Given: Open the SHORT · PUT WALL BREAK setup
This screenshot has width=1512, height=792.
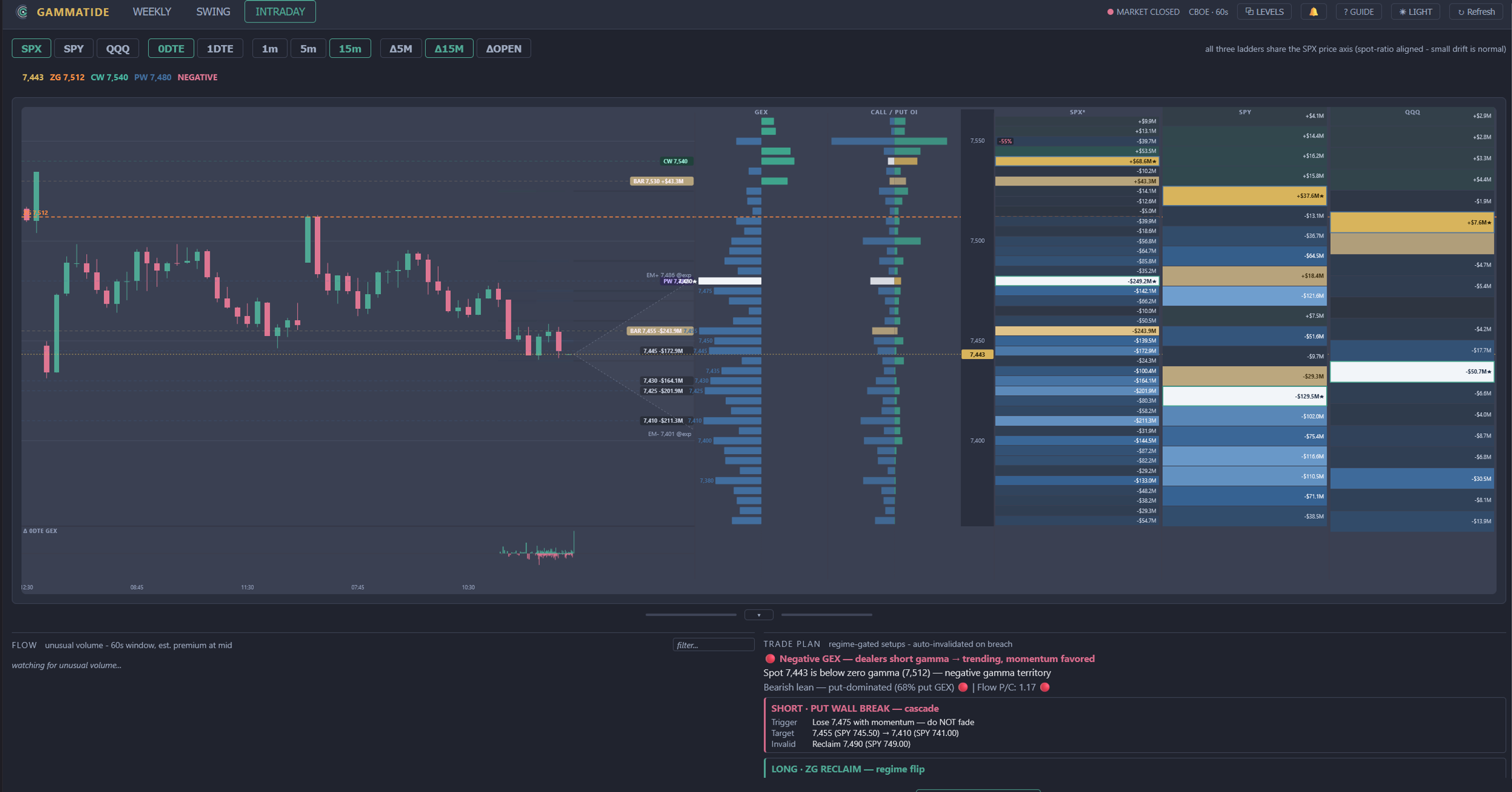Looking at the screenshot, I should tap(1134, 725).
